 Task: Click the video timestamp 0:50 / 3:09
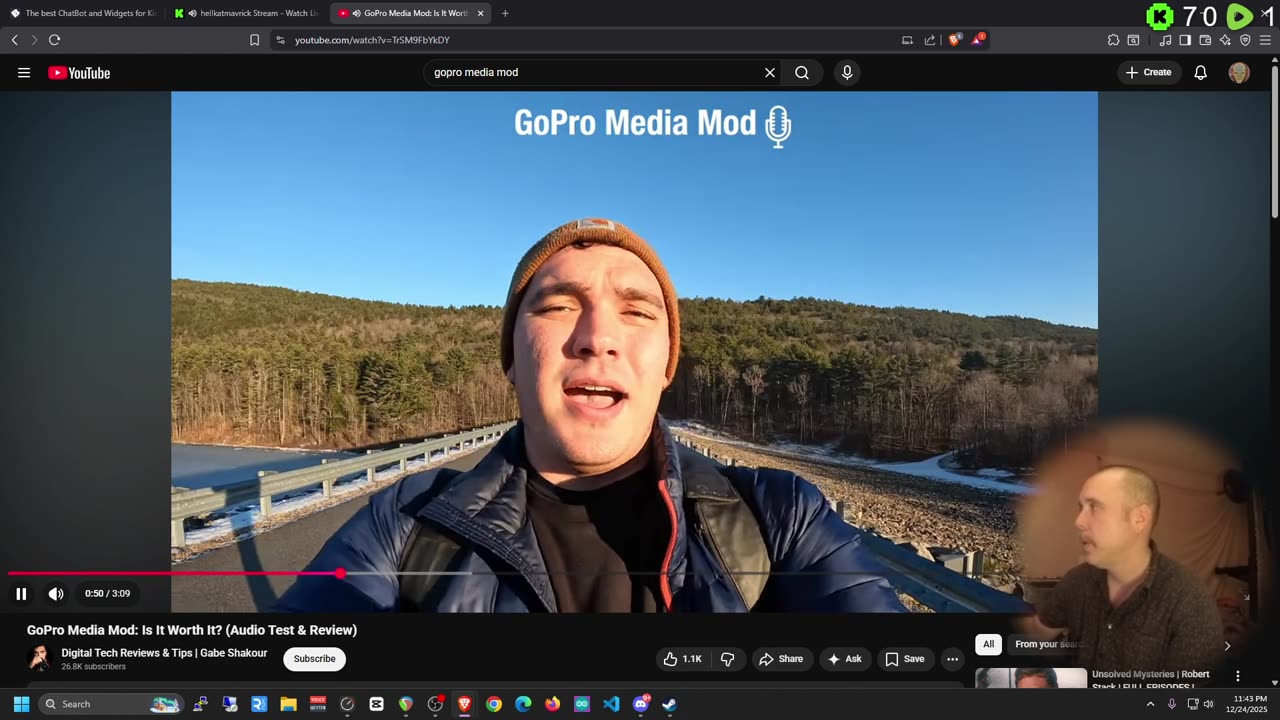click(107, 594)
